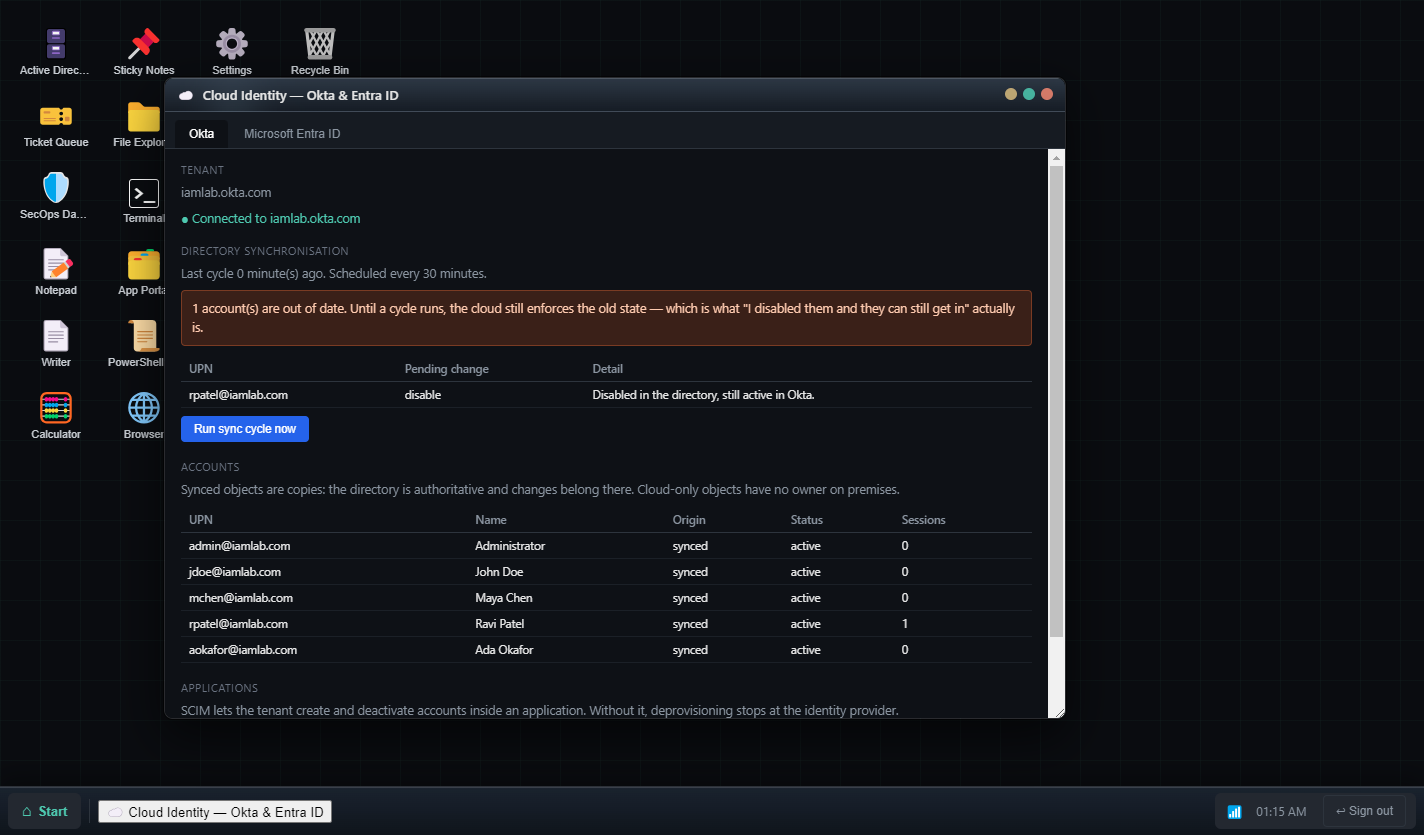This screenshot has width=1424, height=835.
Task: Click the Pending change column header
Action: click(446, 369)
